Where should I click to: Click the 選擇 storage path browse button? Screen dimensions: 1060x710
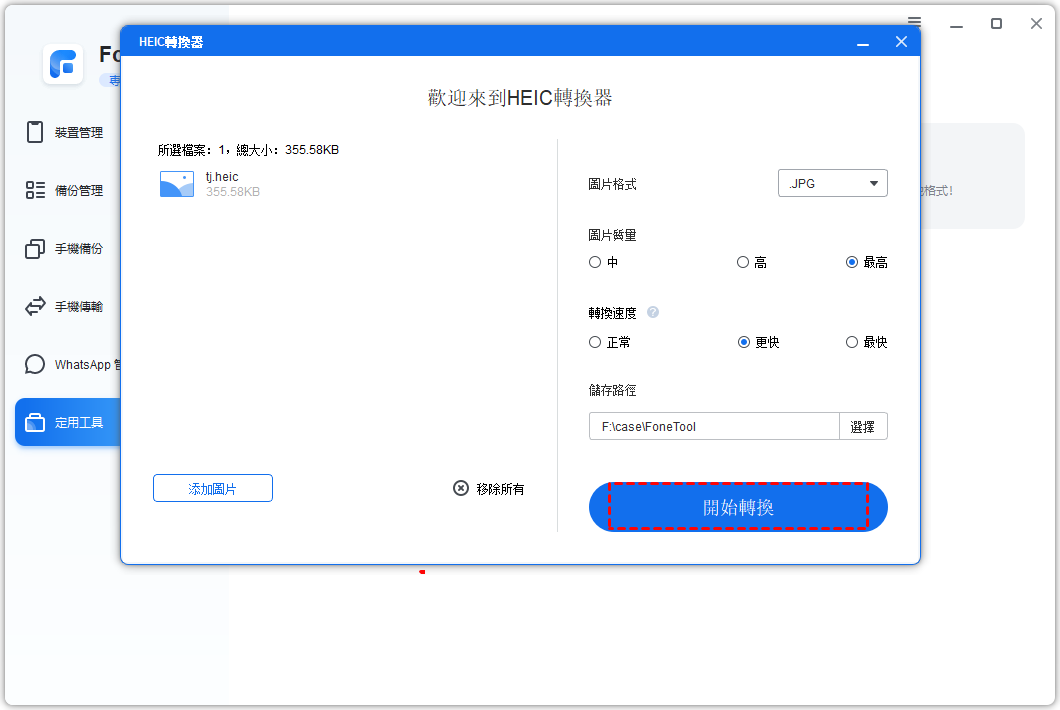(863, 426)
